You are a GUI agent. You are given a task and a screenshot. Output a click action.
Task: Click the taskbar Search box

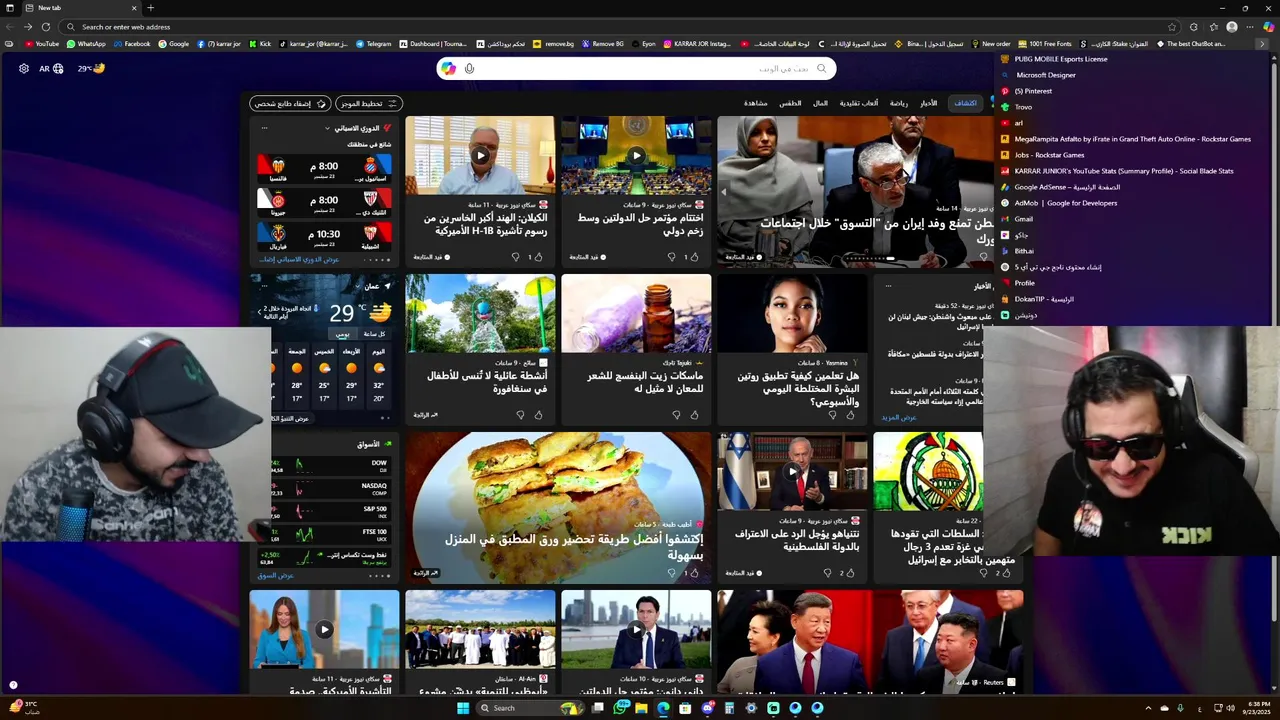coord(528,708)
